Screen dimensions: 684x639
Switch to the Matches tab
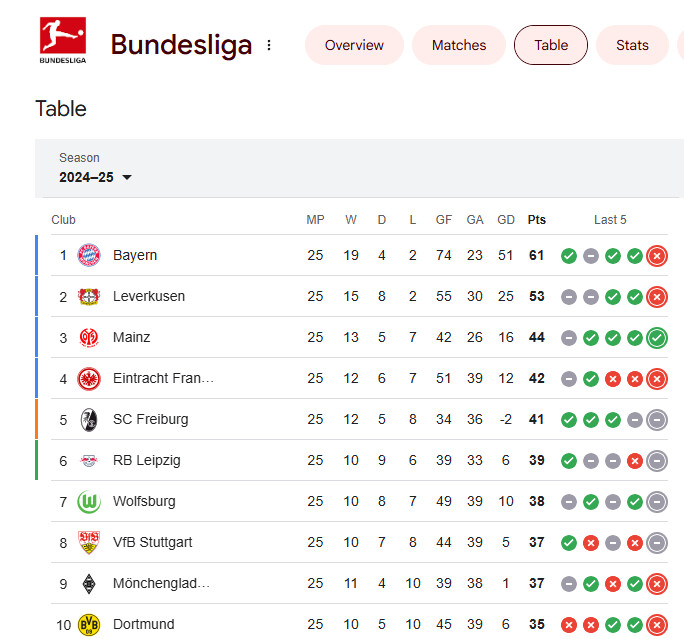(459, 45)
